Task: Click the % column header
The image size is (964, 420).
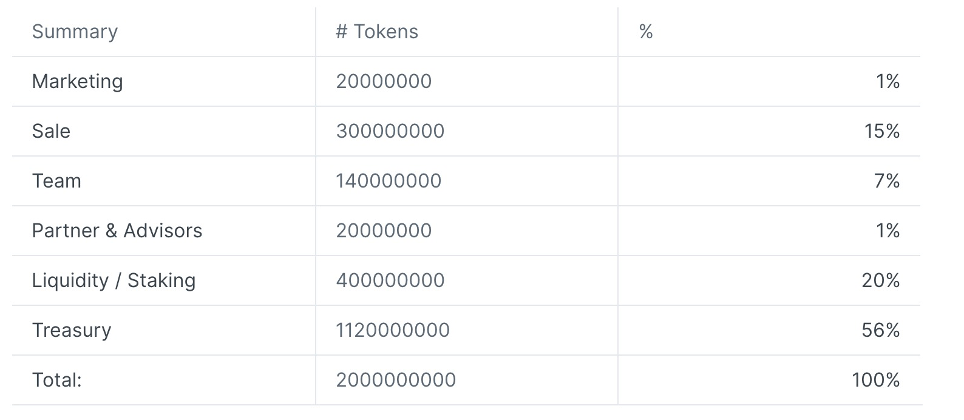Action: click(x=646, y=31)
